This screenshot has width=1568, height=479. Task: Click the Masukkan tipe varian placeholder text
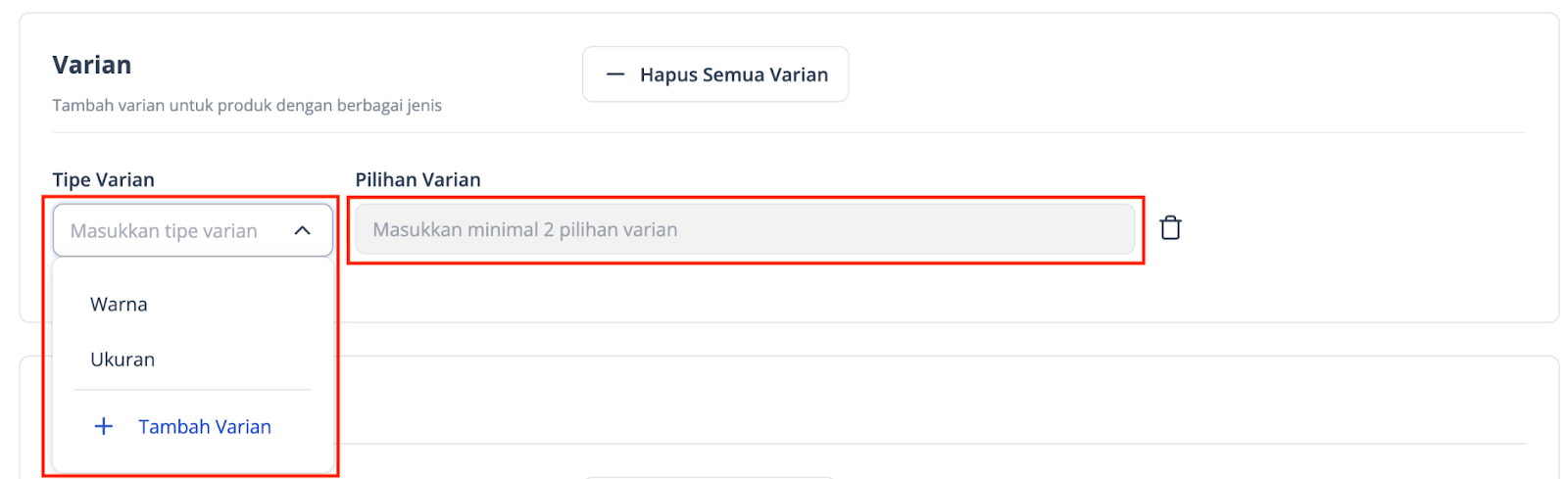164,231
